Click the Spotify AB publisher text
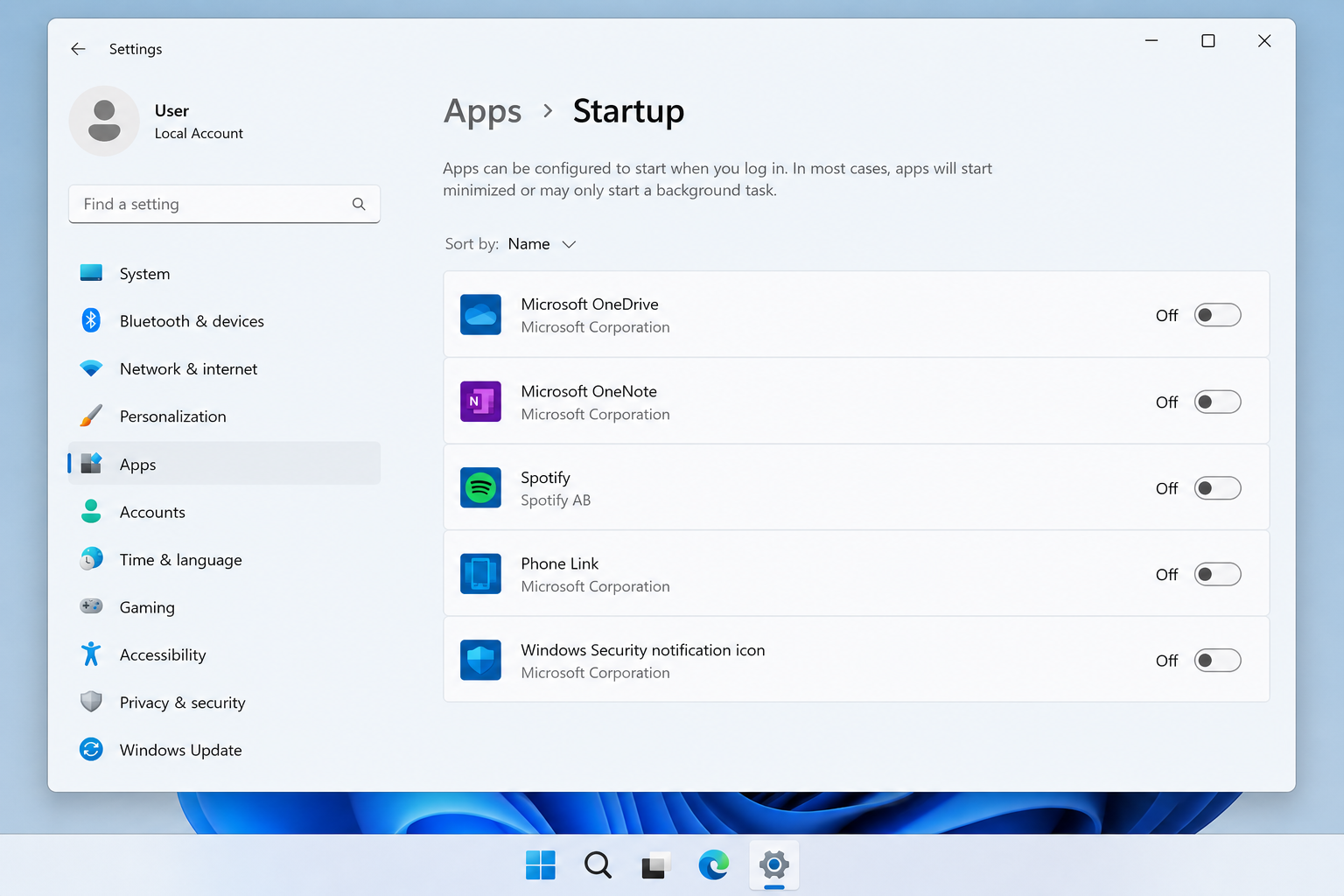 556,500
